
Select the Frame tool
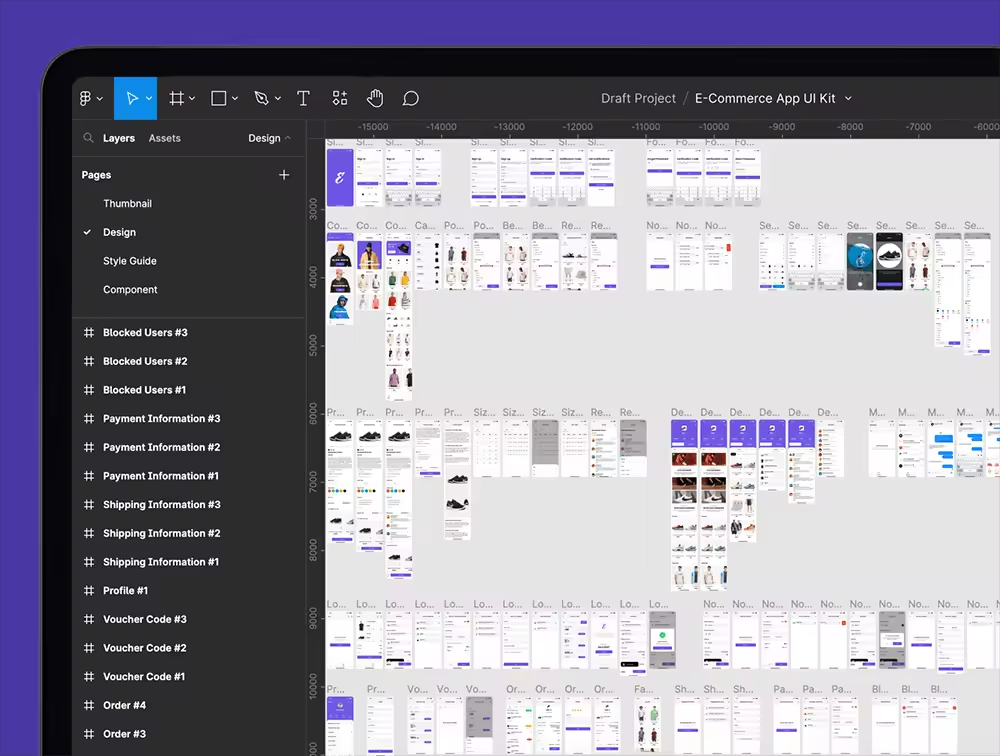click(x=176, y=98)
